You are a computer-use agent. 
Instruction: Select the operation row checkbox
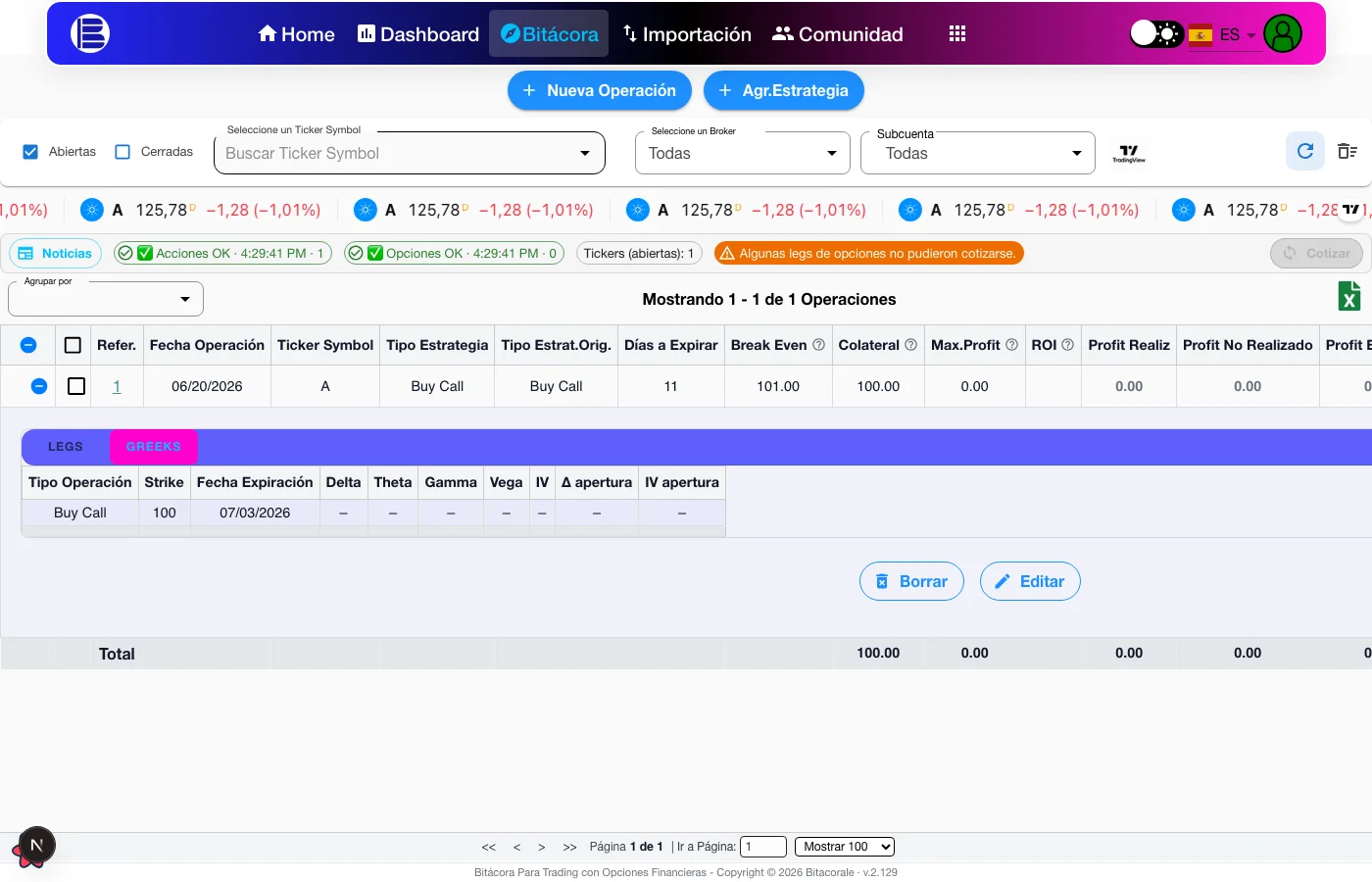pyautogui.click(x=76, y=386)
